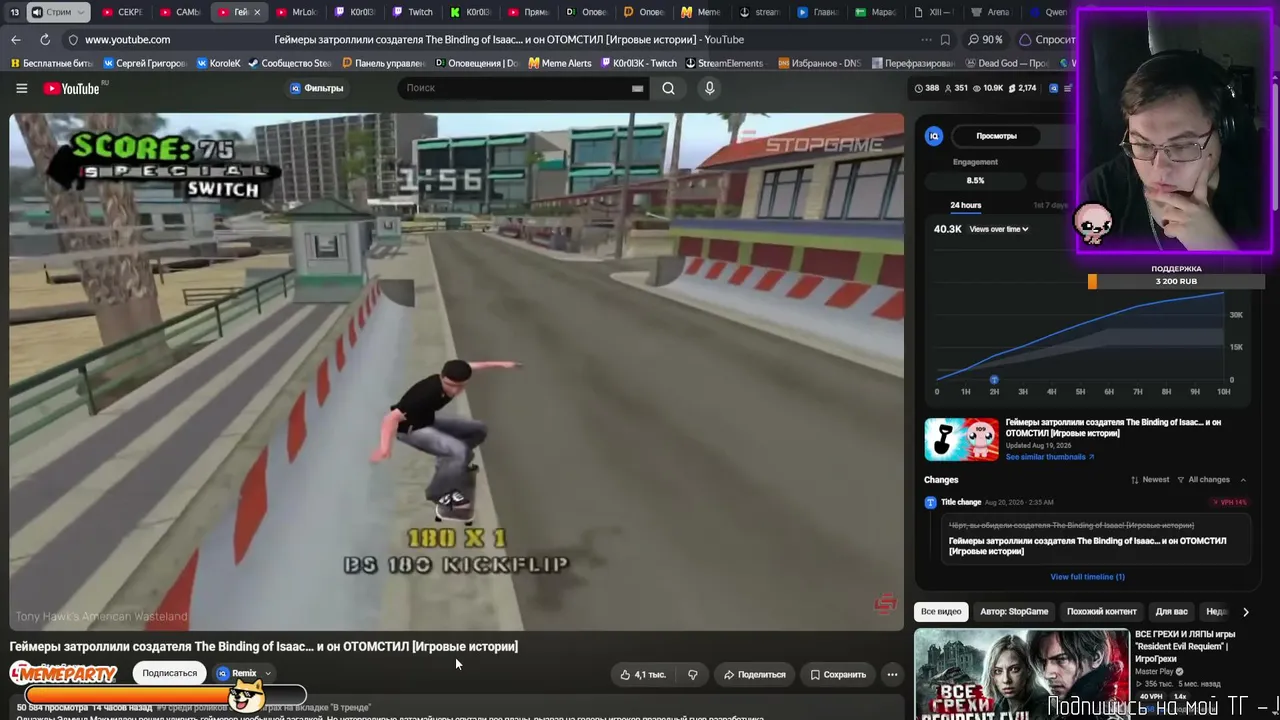Open the address bar three-dots menu
This screenshot has height=720, width=1280.
(x=924, y=40)
